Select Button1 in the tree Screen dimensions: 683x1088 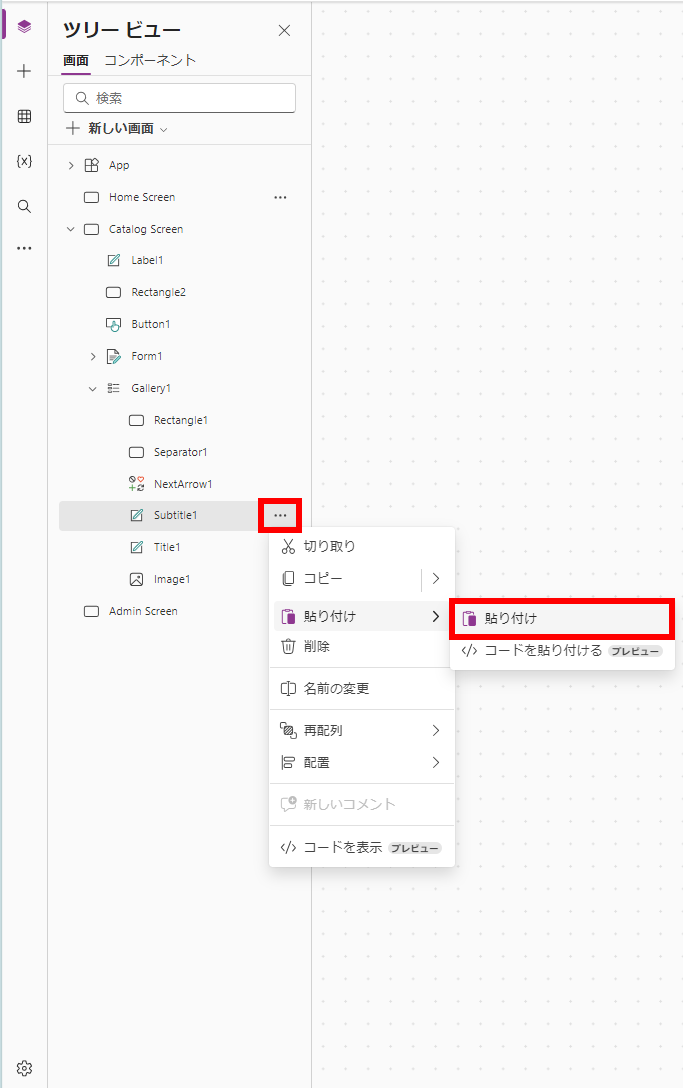point(151,324)
